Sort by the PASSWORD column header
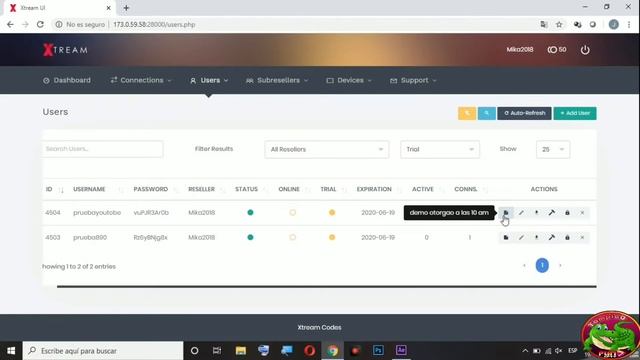Image resolution: width=640 pixels, height=360 pixels. [x=151, y=189]
